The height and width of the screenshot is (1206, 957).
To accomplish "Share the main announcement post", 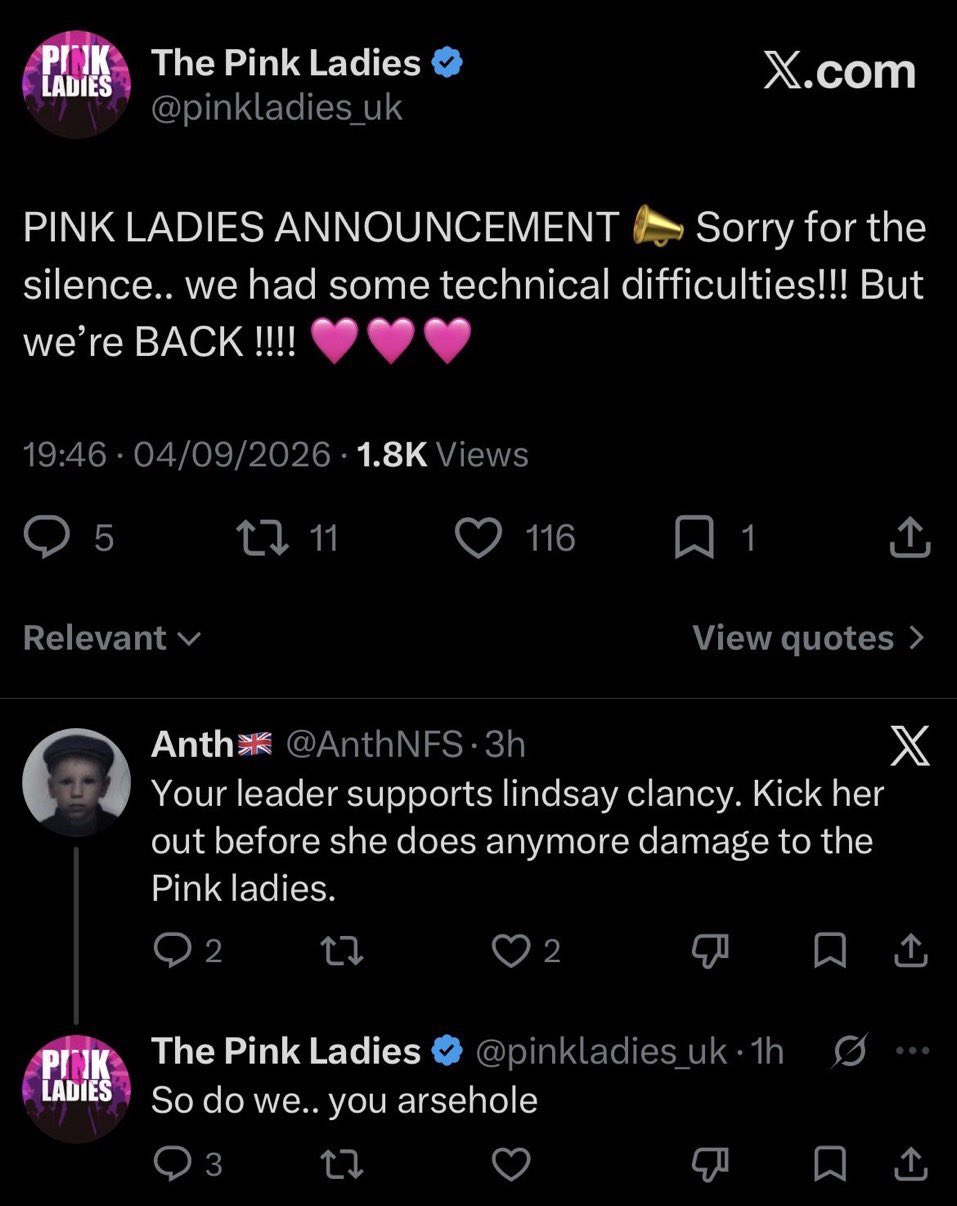I will point(910,538).
